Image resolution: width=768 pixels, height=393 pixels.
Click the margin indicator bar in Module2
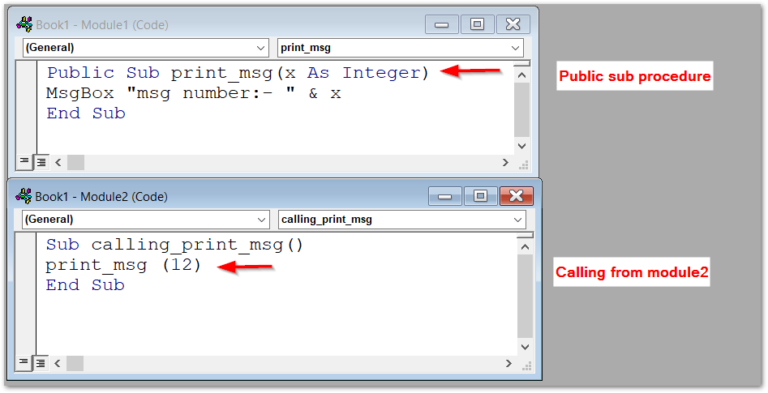pyautogui.click(x=26, y=295)
